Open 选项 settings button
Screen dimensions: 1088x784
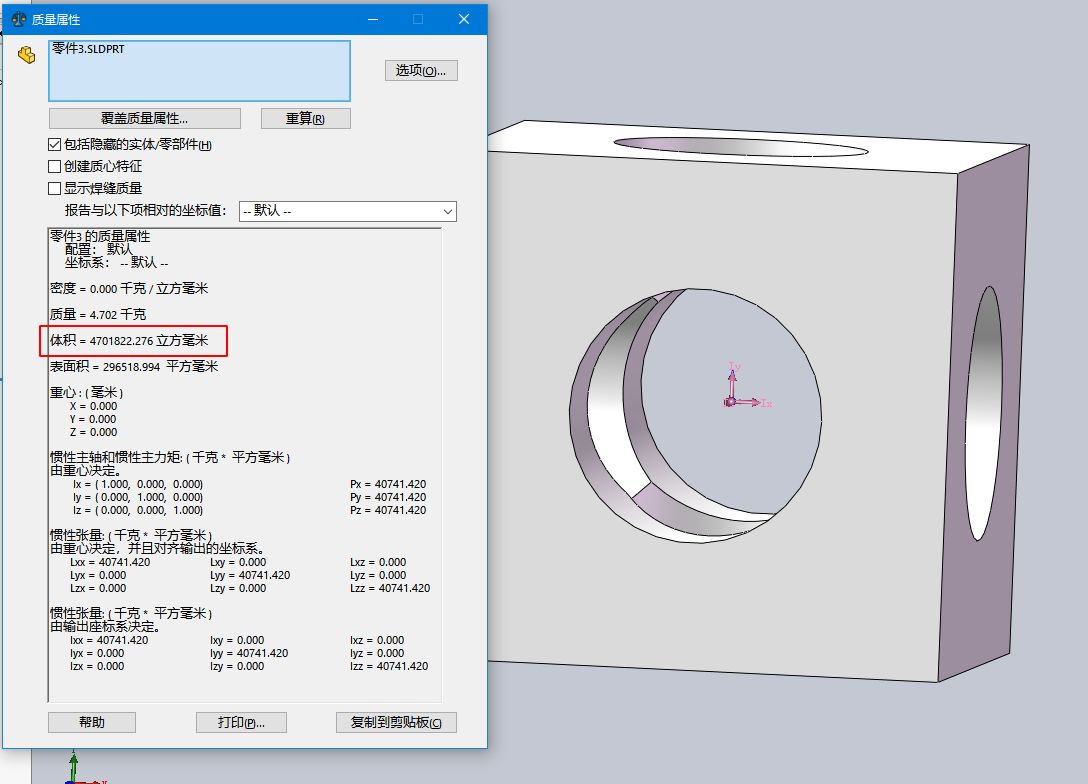[421, 70]
